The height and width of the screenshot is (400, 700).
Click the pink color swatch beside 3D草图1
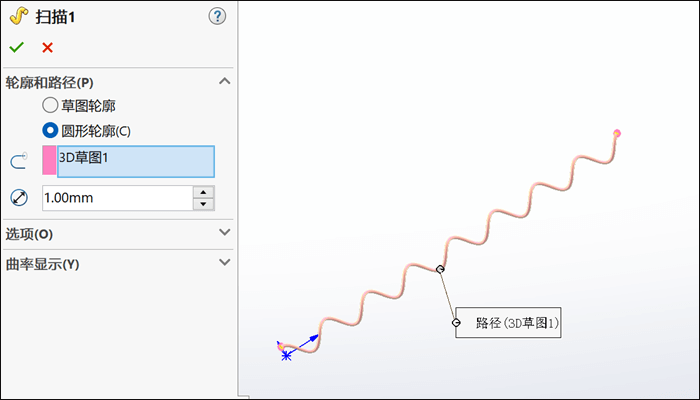point(49,161)
